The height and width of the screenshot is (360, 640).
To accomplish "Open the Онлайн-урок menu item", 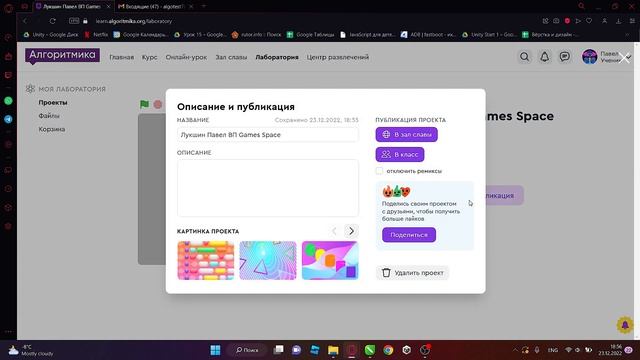I will point(186,57).
